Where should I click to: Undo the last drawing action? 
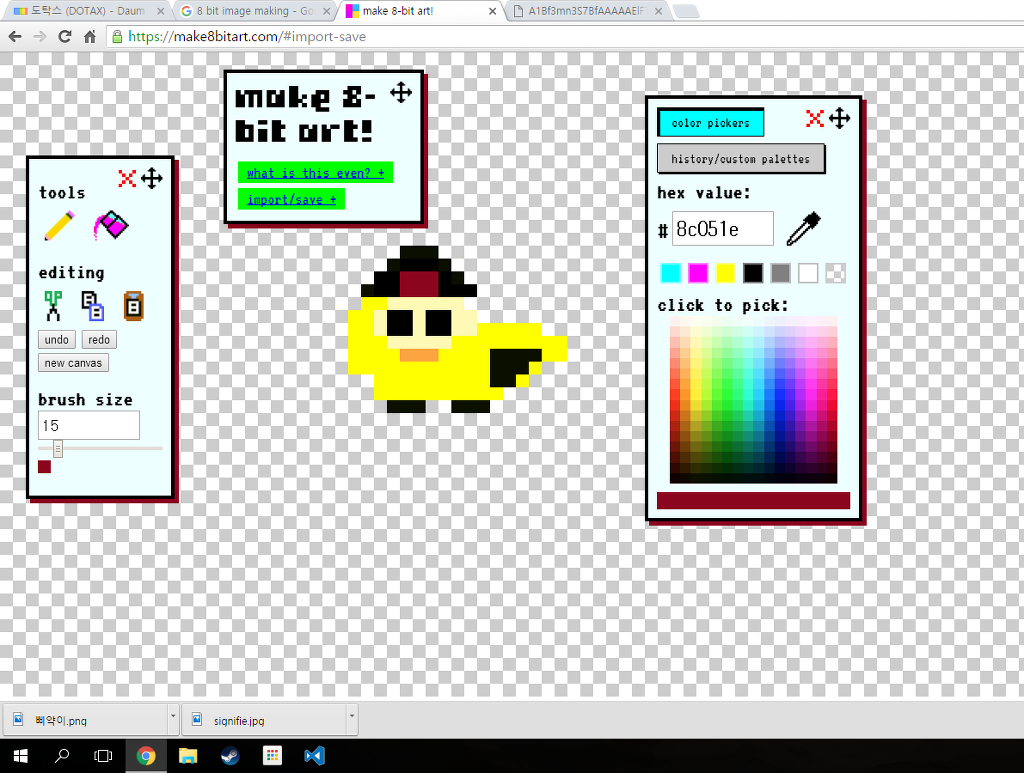coord(57,339)
